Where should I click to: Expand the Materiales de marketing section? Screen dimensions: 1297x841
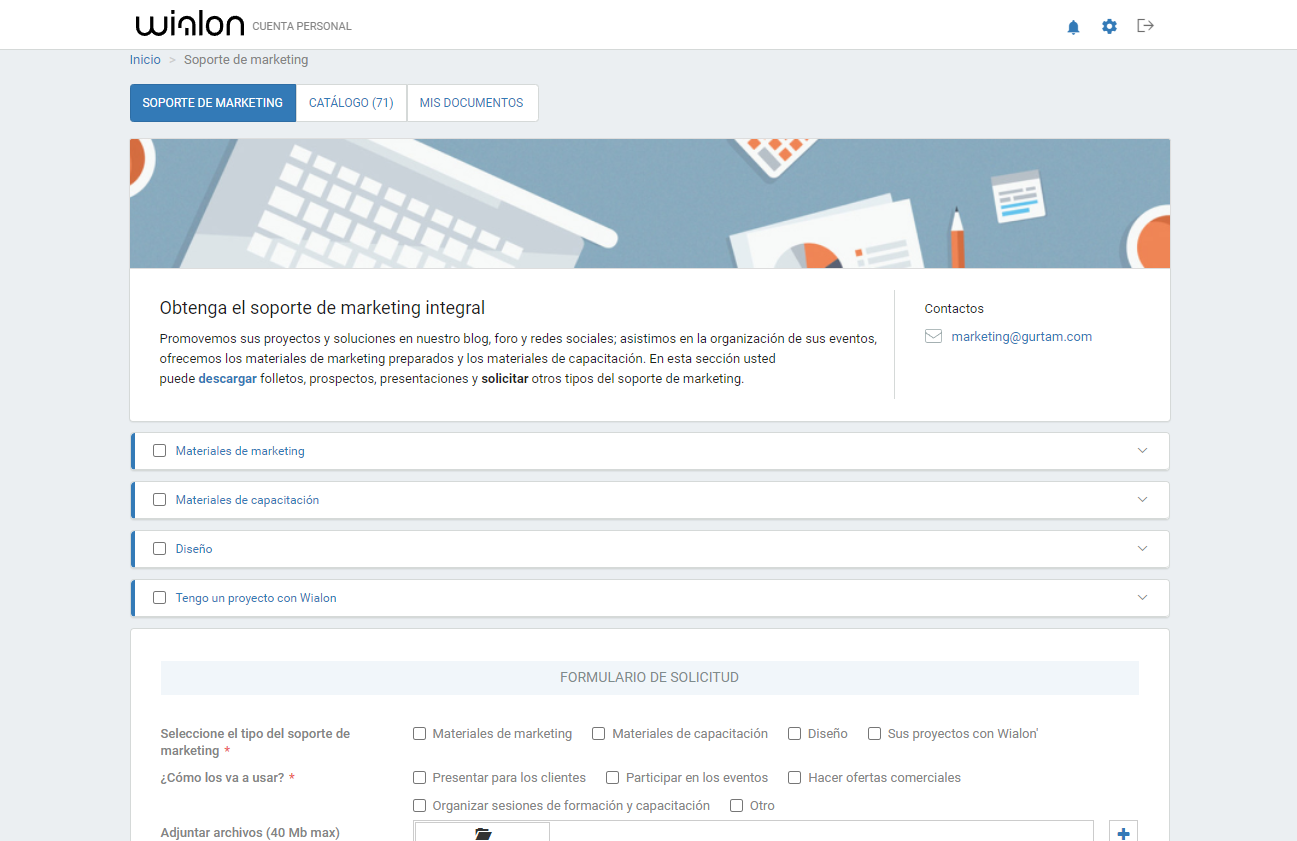tap(1141, 450)
